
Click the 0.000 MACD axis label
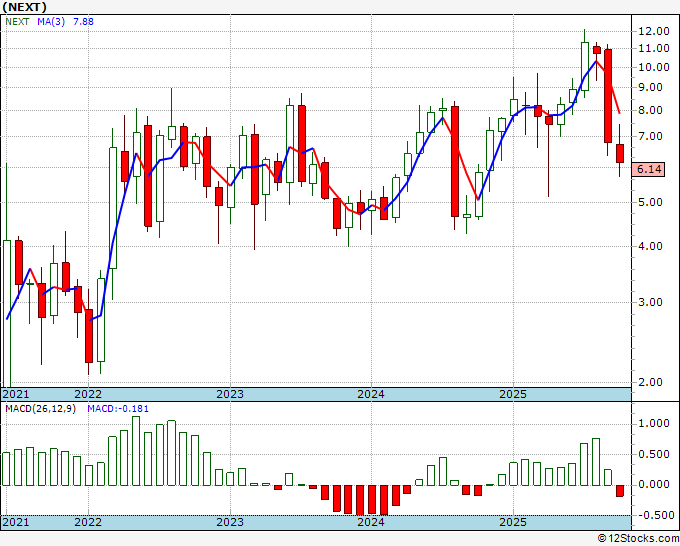[x=654, y=485]
